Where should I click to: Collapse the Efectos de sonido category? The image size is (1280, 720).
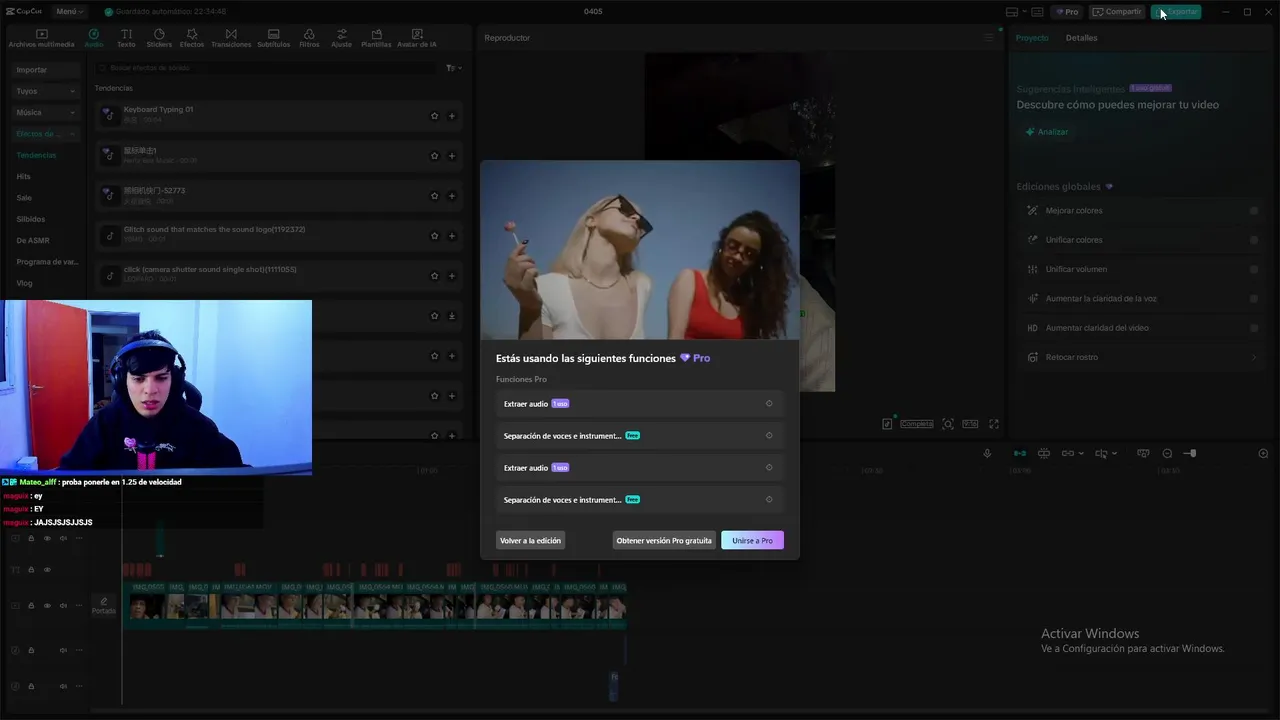click(x=45, y=134)
